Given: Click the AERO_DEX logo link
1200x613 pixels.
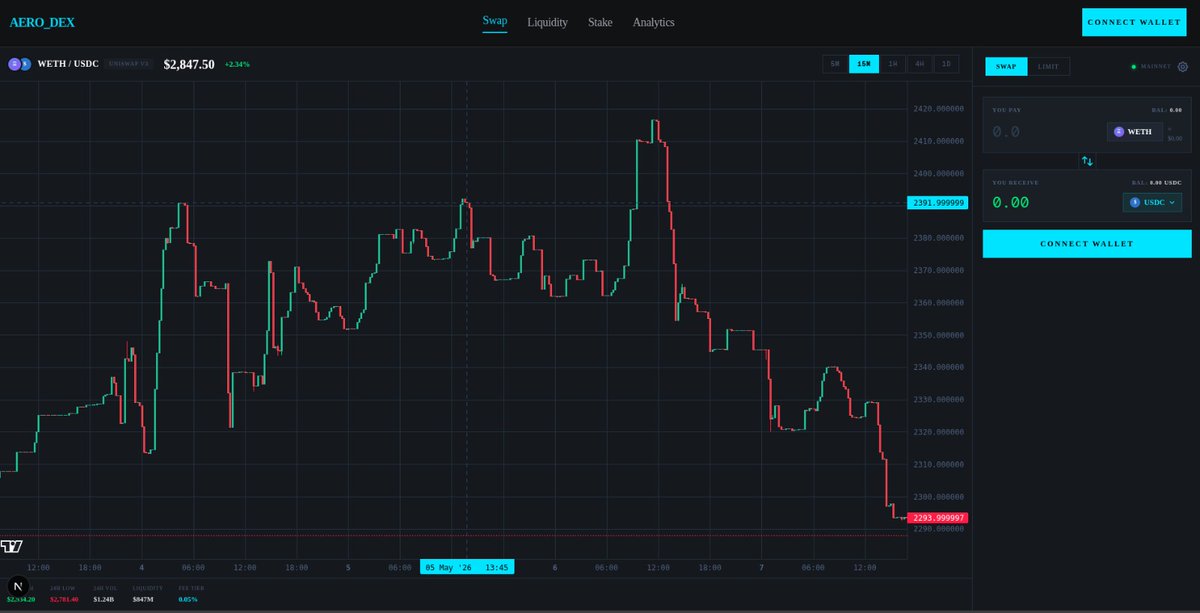Looking at the screenshot, I should [x=42, y=22].
